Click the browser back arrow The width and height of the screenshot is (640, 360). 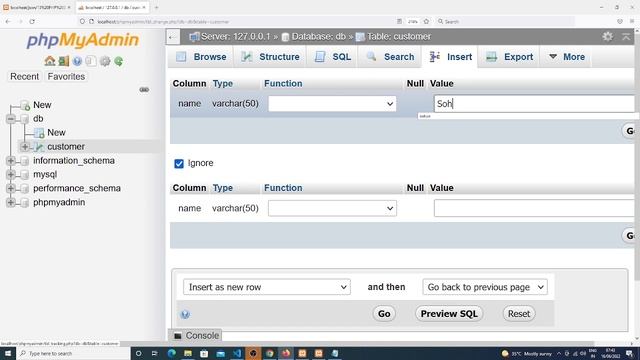coord(8,21)
